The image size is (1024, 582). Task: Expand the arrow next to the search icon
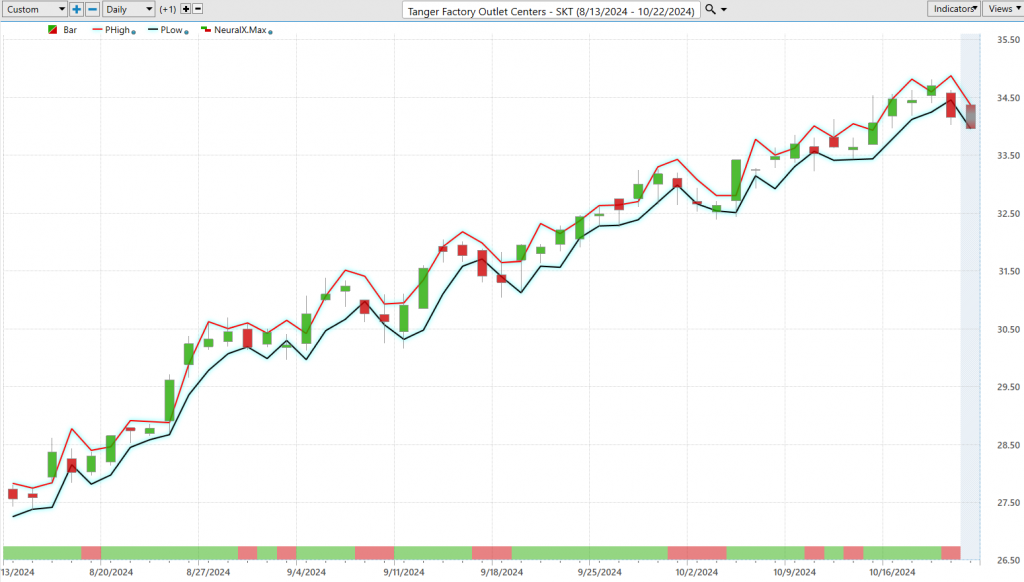click(x=724, y=10)
